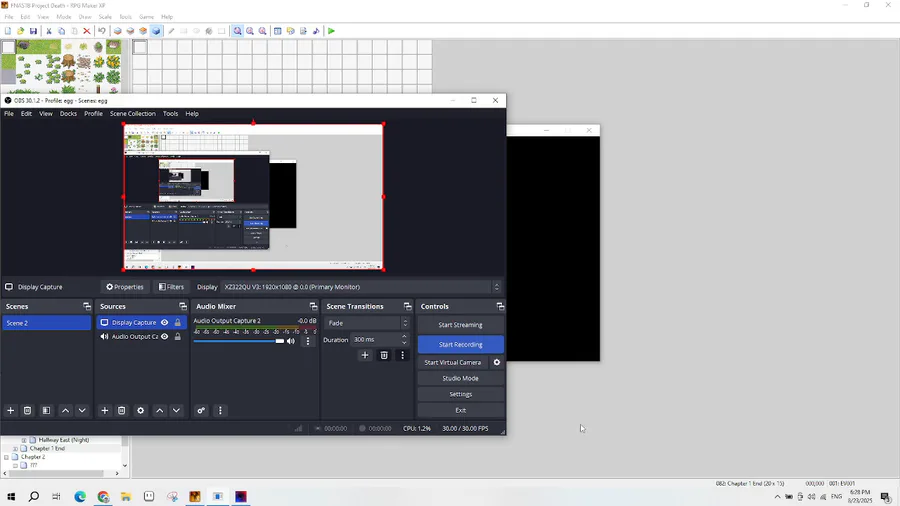The width and height of the screenshot is (900, 506).
Task: Open the OBS Docks menu
Action: (x=68, y=114)
